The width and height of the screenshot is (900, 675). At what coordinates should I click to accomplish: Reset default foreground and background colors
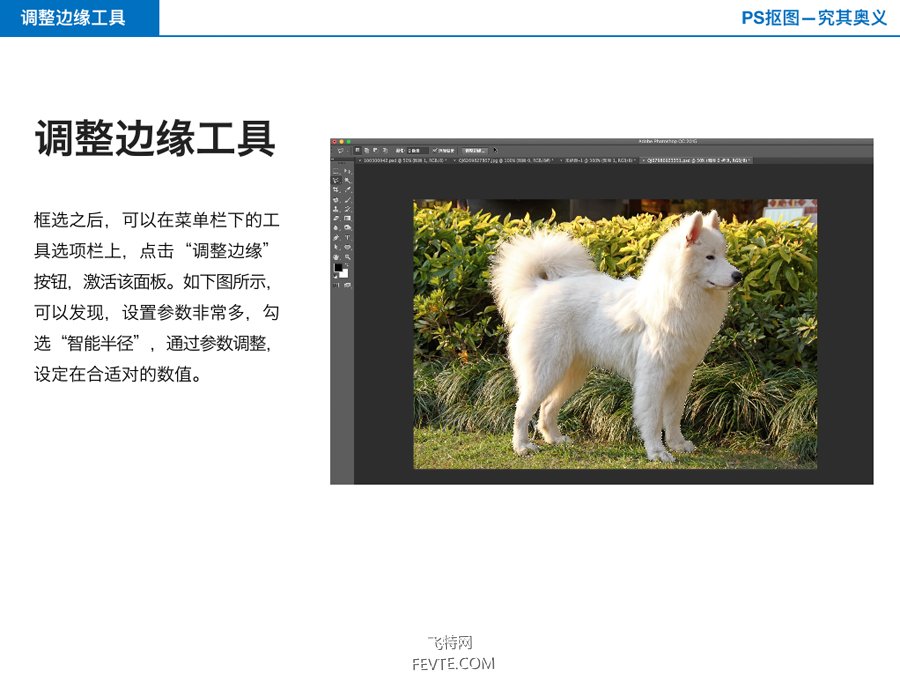[335, 276]
